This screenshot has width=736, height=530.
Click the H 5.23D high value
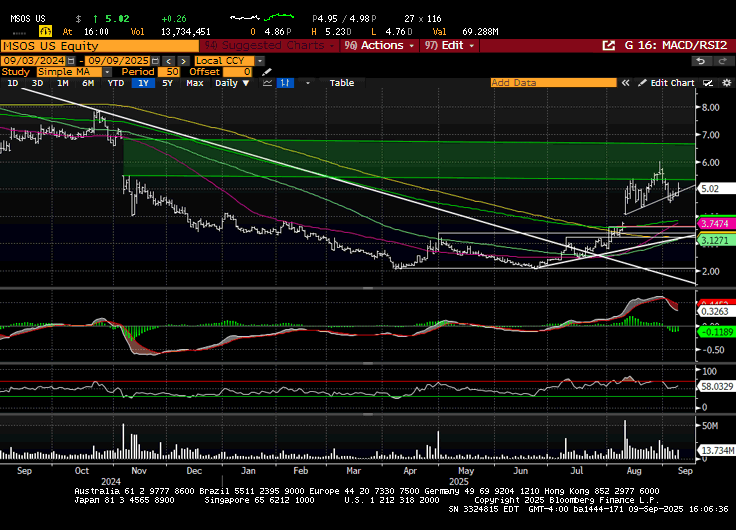coord(331,32)
